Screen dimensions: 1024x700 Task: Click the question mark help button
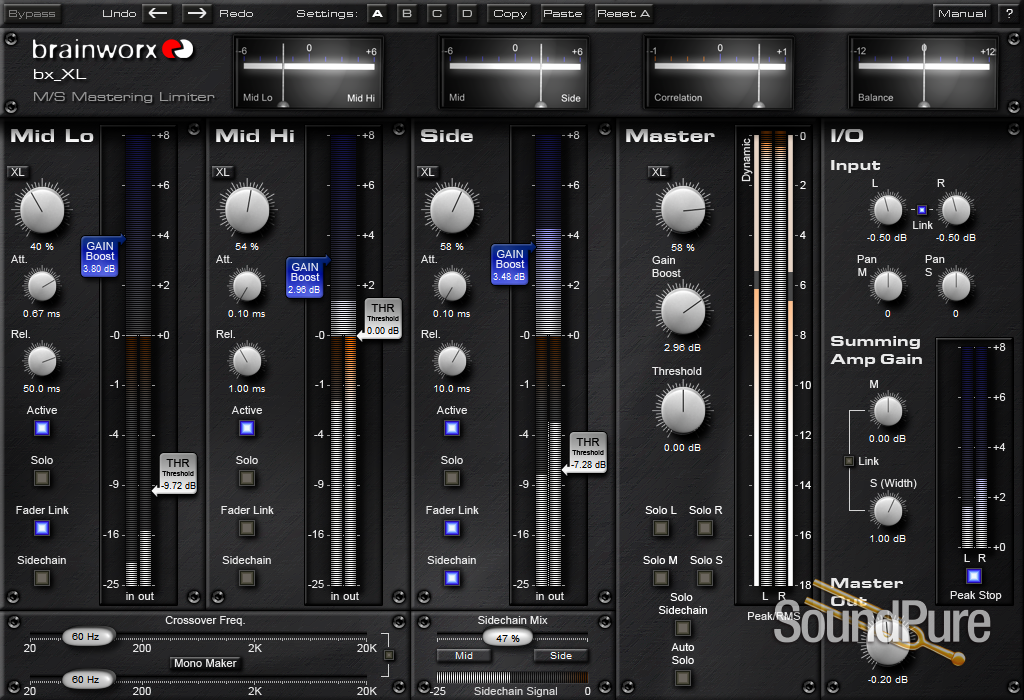[1009, 13]
